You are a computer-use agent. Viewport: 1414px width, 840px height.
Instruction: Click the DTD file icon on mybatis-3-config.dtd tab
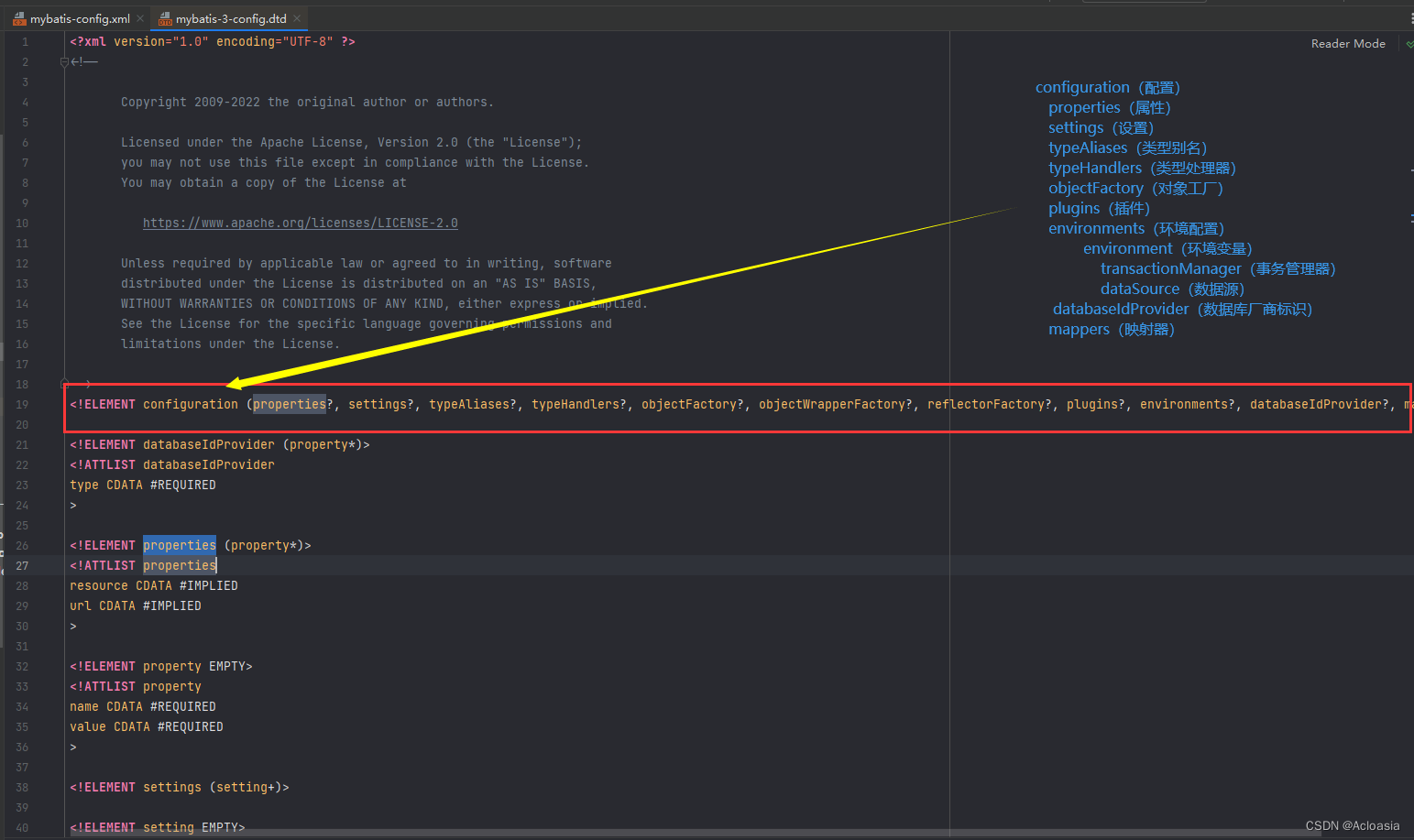point(165,17)
